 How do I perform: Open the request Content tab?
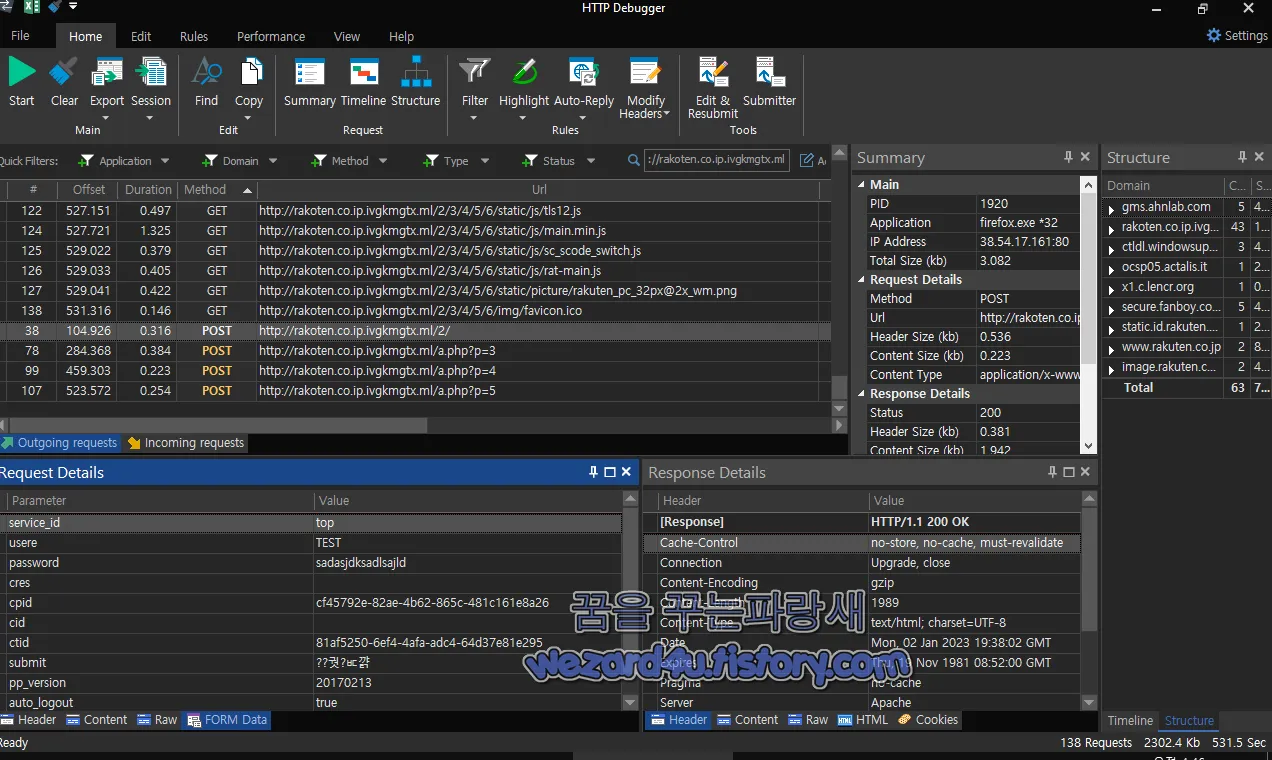pos(97,720)
